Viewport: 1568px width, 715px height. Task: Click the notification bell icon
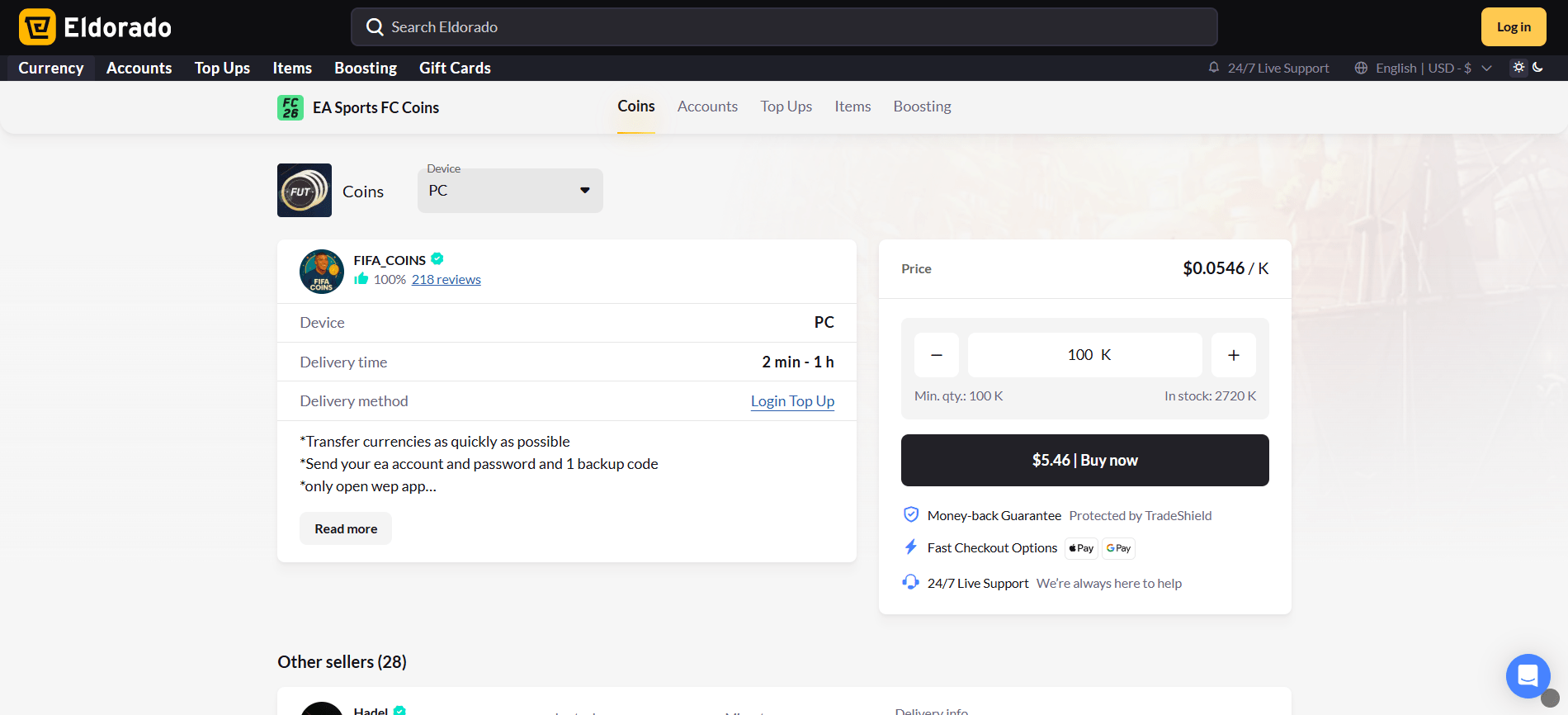click(x=1213, y=68)
